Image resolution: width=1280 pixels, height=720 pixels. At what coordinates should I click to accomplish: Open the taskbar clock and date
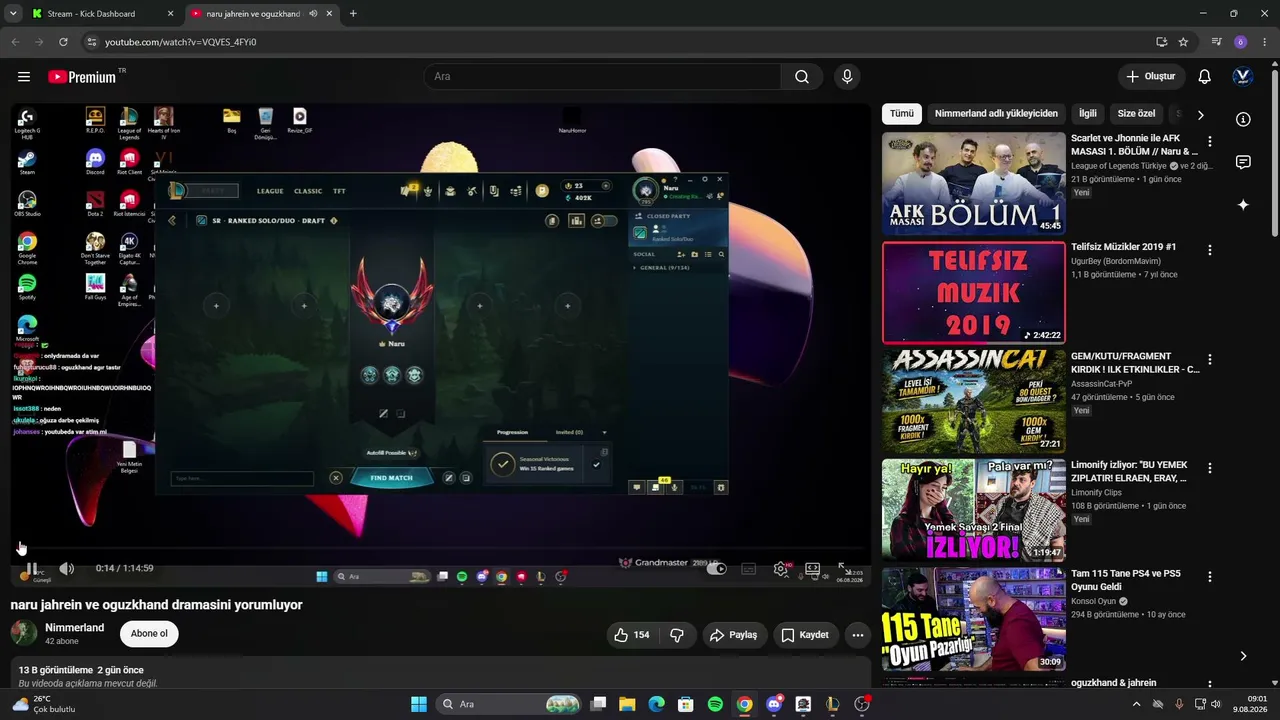point(1250,704)
